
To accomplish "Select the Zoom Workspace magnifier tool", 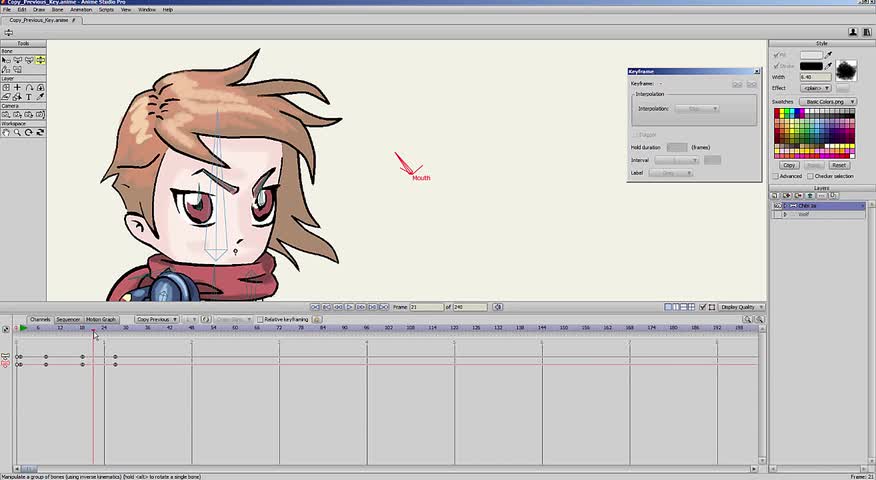I will coord(17,132).
